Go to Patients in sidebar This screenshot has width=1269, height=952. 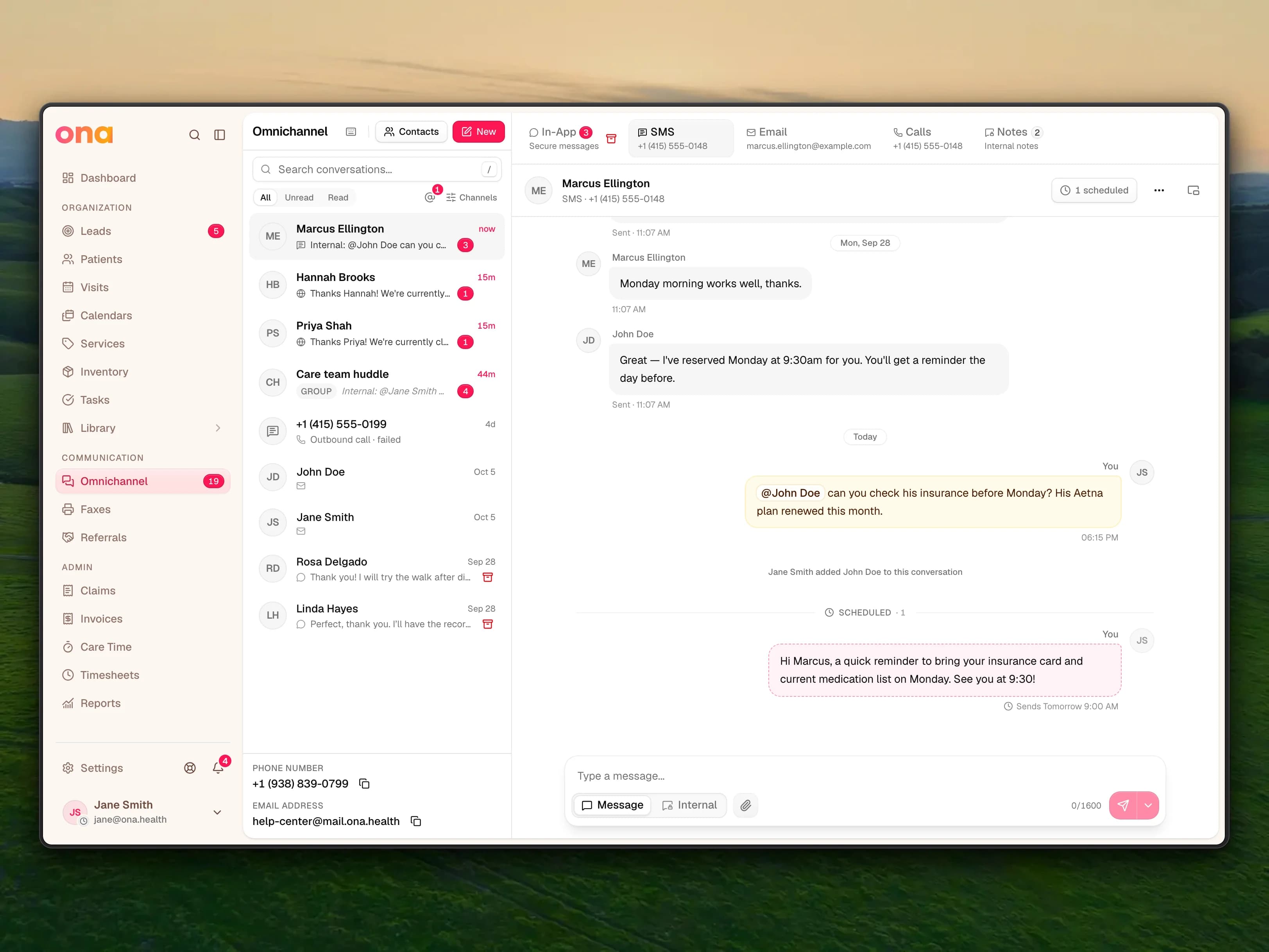point(143,259)
